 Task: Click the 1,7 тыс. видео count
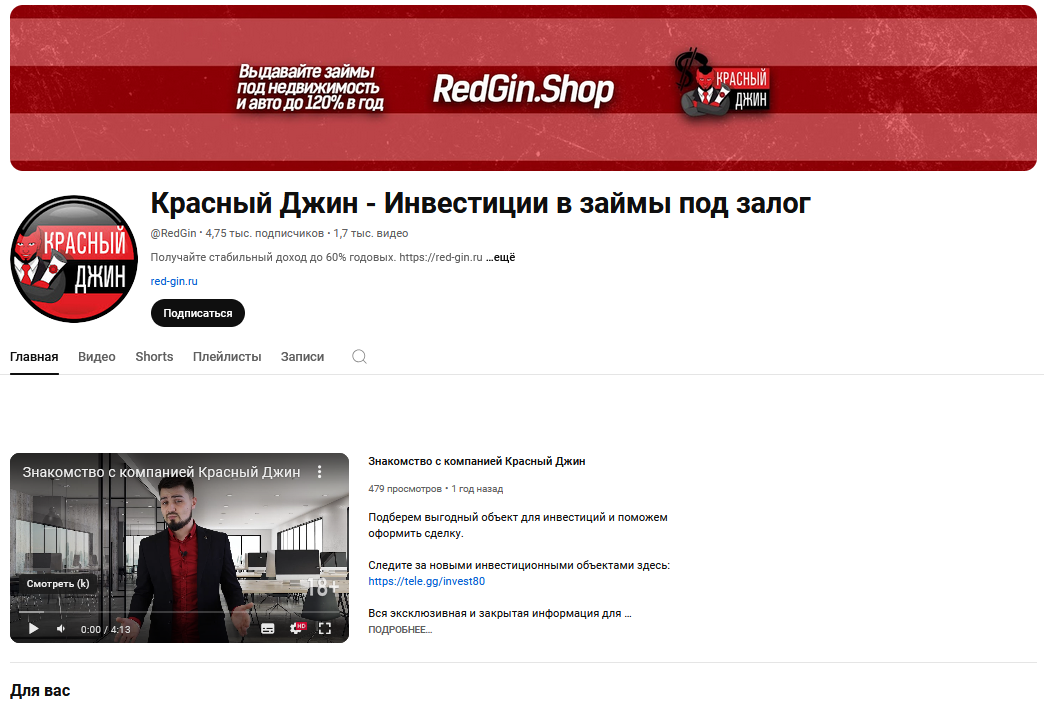click(x=371, y=233)
